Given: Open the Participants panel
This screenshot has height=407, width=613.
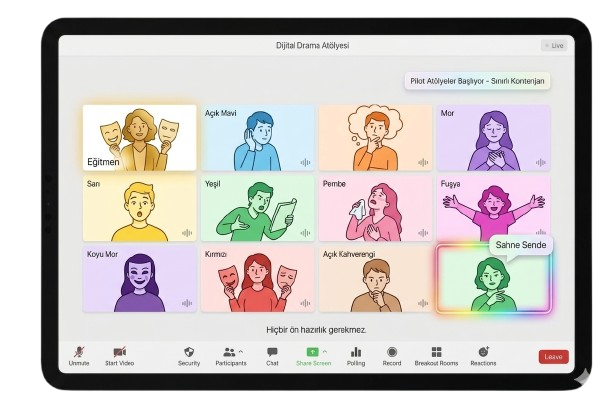Looking at the screenshot, I should click(x=229, y=353).
